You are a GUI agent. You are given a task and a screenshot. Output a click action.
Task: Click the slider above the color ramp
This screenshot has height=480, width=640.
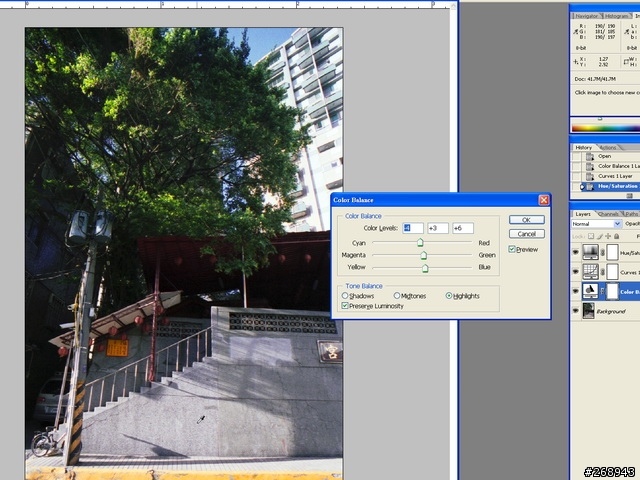(x=600, y=119)
